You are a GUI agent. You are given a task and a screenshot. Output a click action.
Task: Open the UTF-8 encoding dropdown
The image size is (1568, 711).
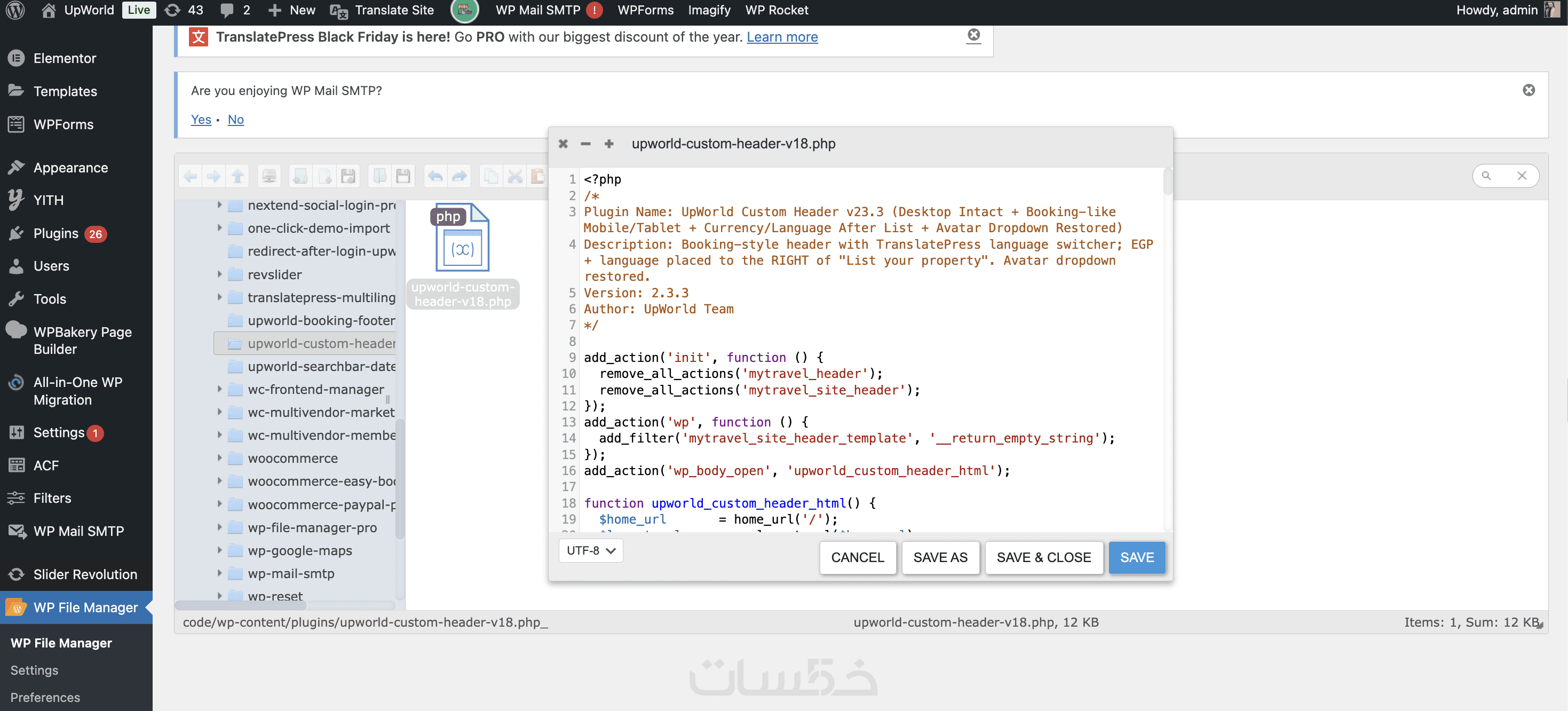590,550
